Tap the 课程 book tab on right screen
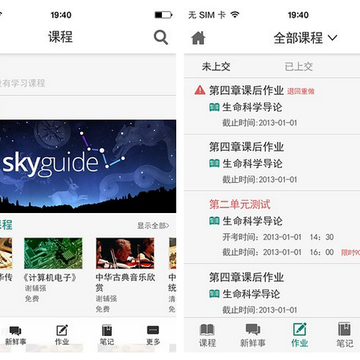360x360 pixels. 207,335
